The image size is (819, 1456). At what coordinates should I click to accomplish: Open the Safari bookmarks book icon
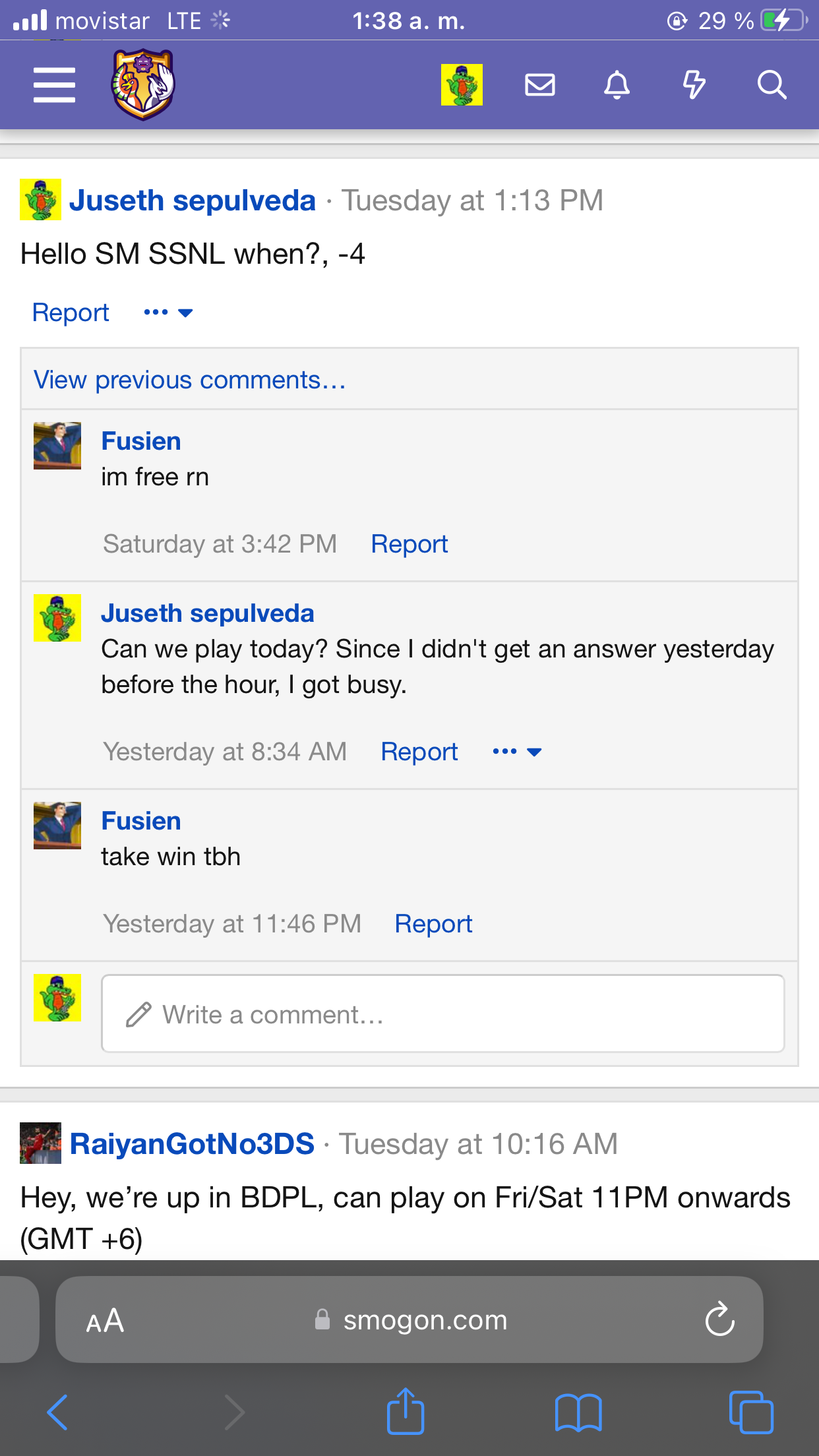pyautogui.click(x=578, y=1412)
